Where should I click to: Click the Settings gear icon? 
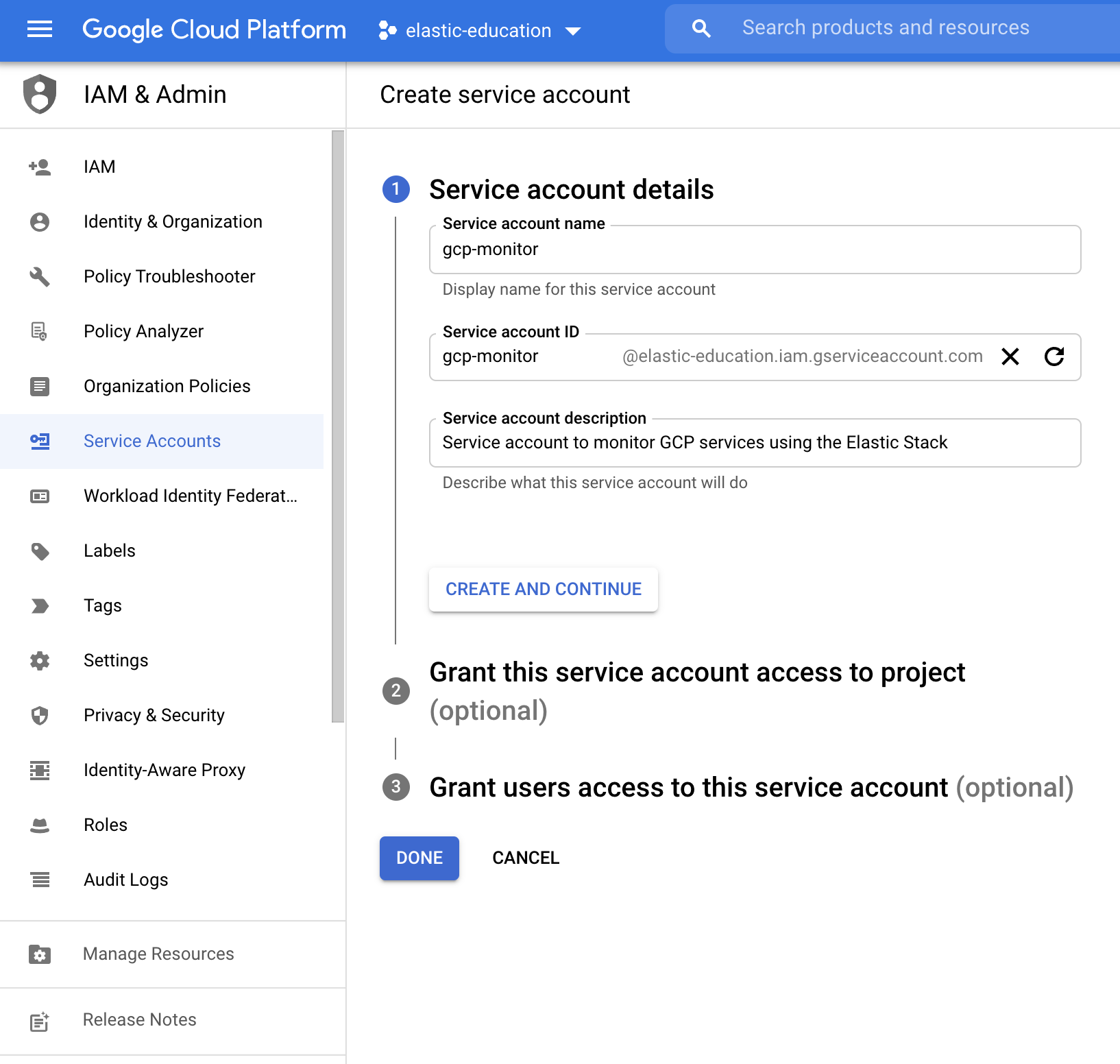click(39, 660)
